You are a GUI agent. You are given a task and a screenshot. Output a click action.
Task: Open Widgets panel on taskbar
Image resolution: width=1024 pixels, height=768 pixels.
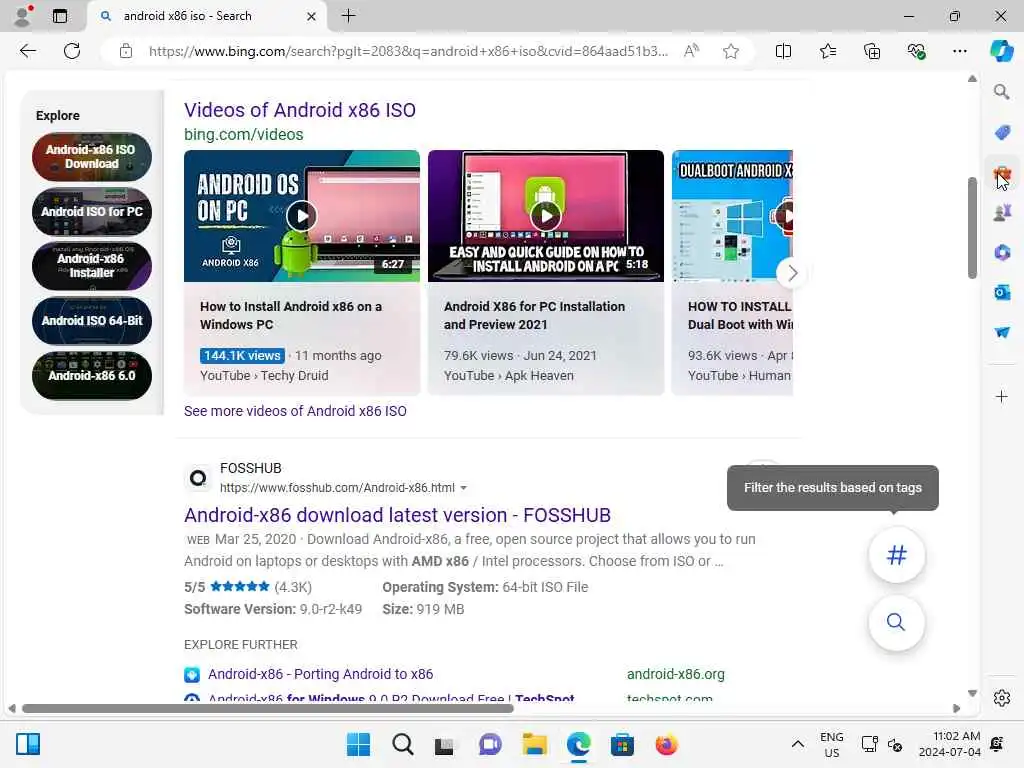pos(28,744)
